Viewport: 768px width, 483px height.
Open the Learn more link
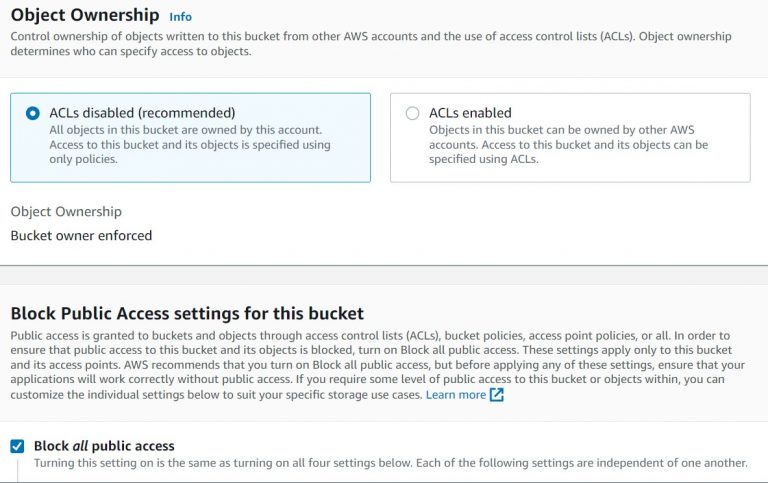point(455,395)
